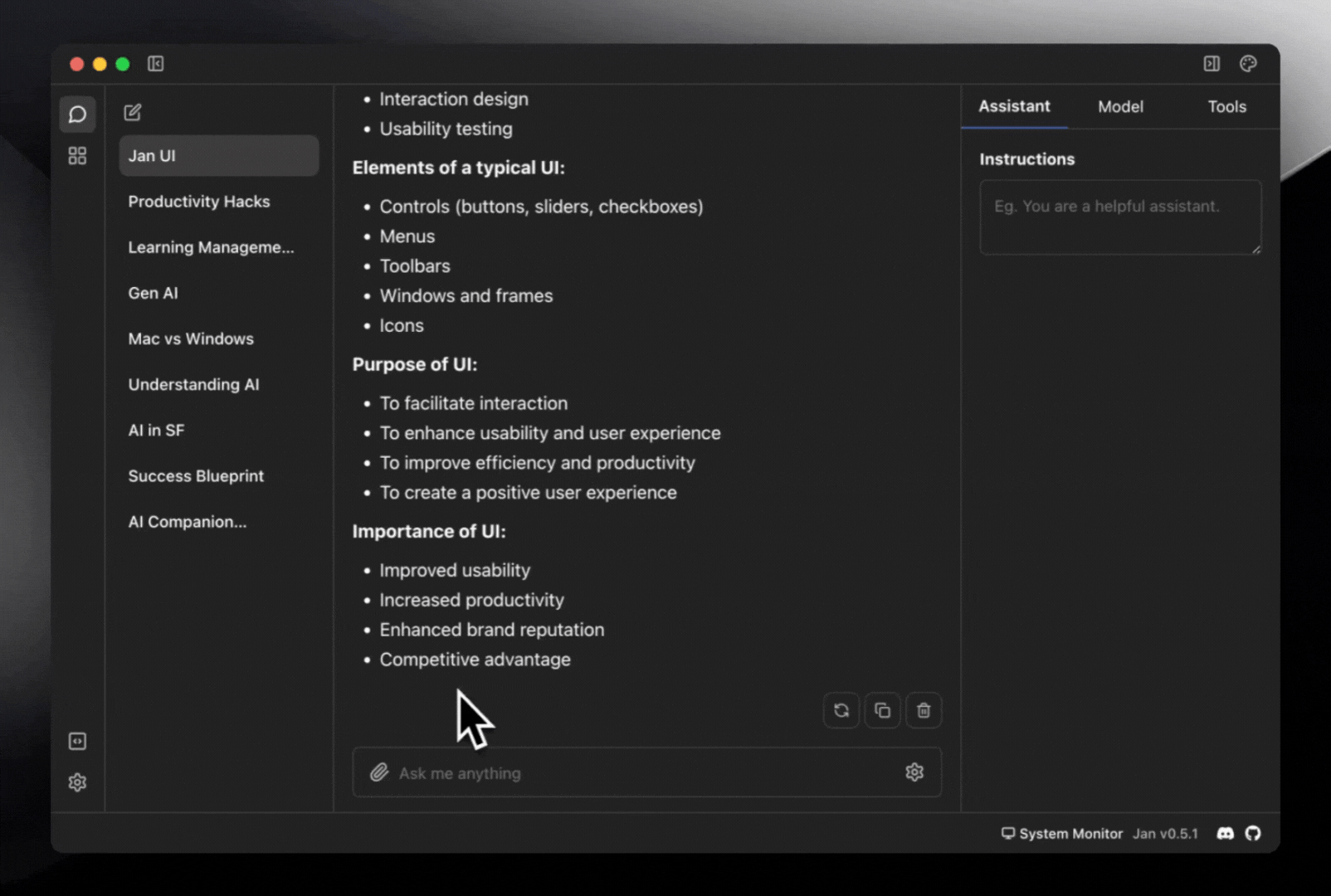Regenerate the response with the refresh icon
The image size is (1331, 896).
tap(841, 710)
